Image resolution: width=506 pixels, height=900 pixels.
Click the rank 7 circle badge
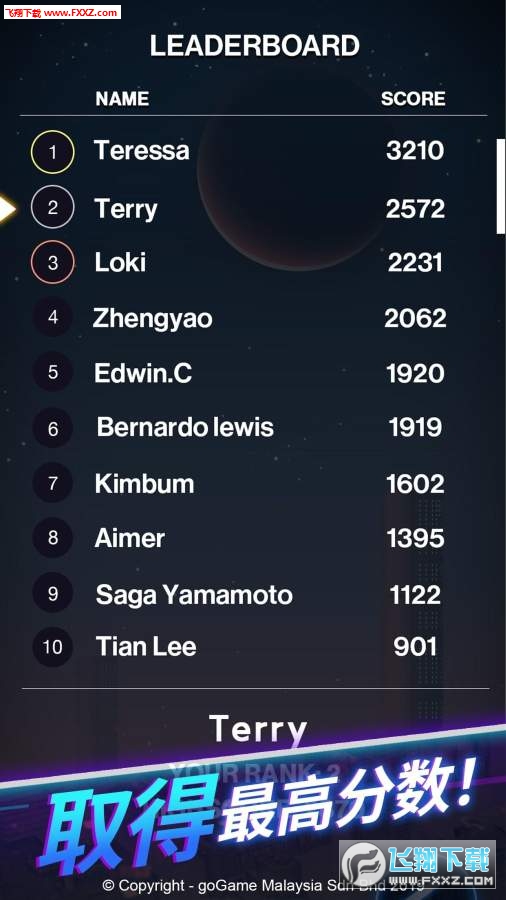pos(53,483)
